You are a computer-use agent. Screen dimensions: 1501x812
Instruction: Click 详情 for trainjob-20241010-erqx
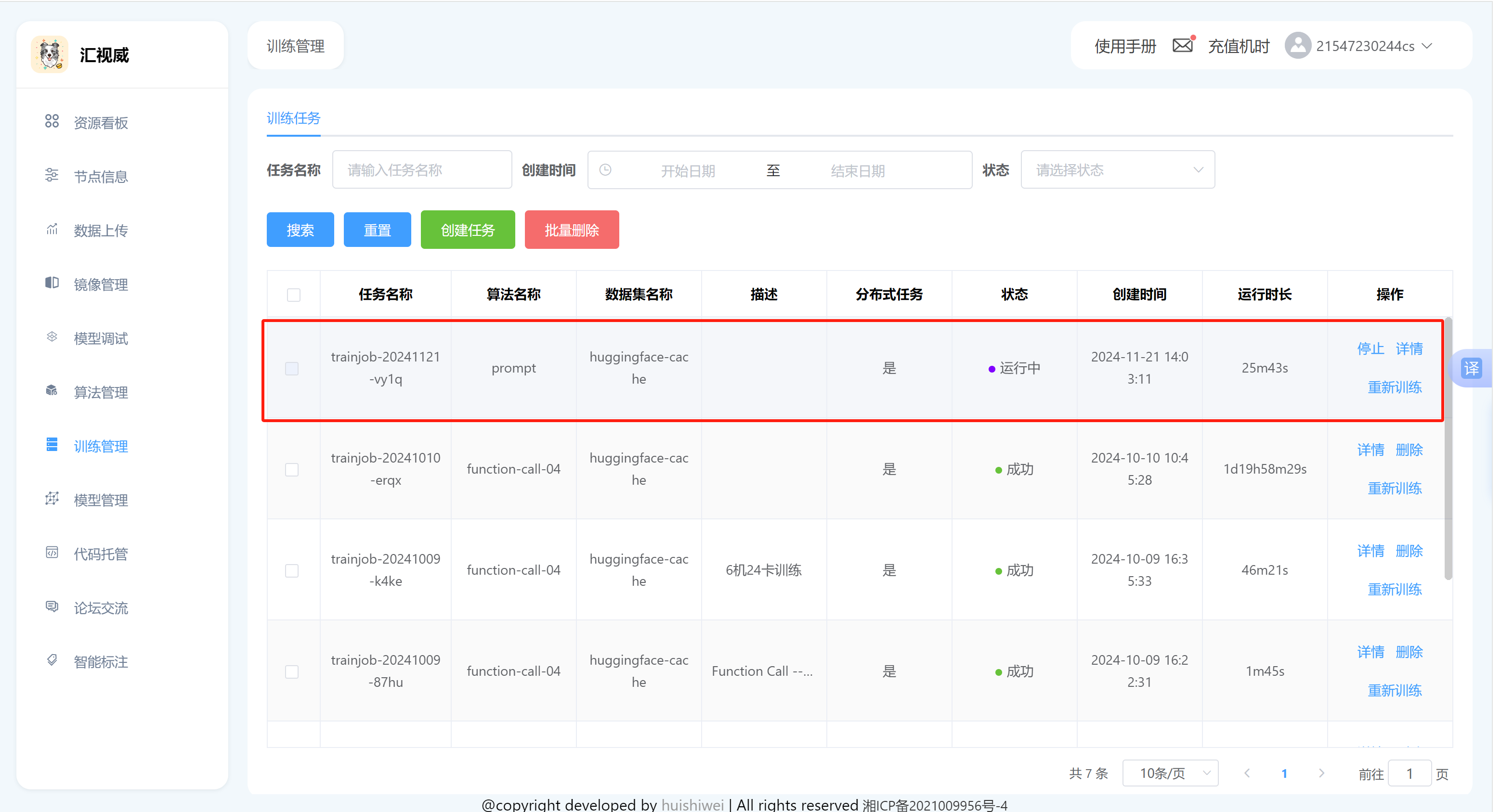pos(1370,450)
